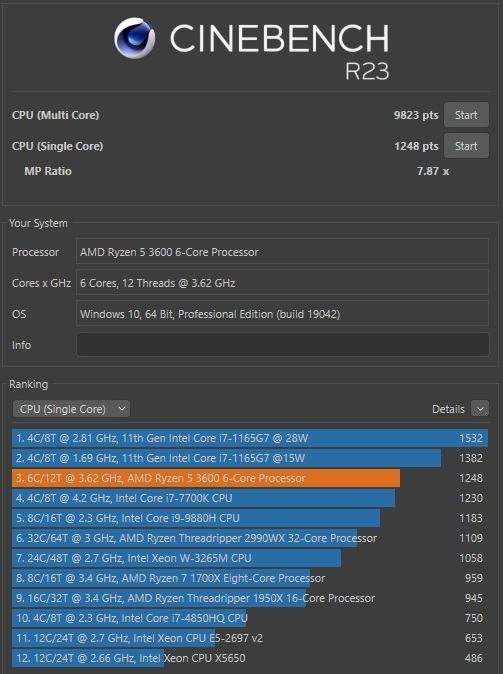Choose the Intel Core i7-7700K ranking entry
The height and width of the screenshot is (674, 503).
pos(250,498)
